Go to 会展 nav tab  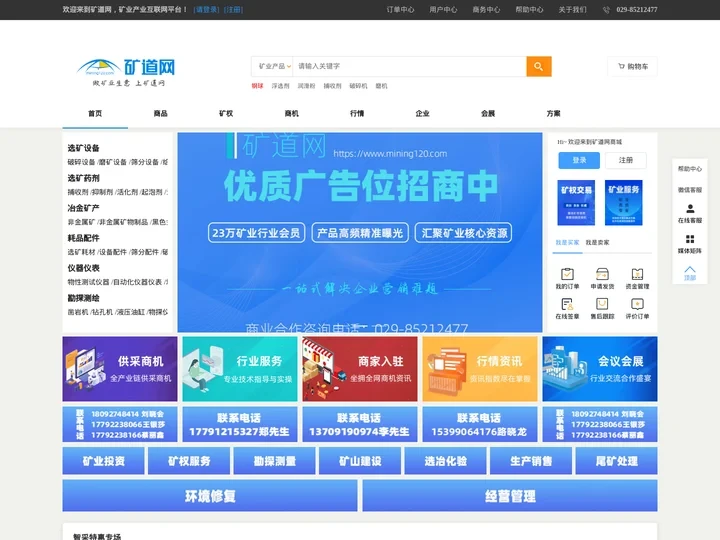point(488,113)
